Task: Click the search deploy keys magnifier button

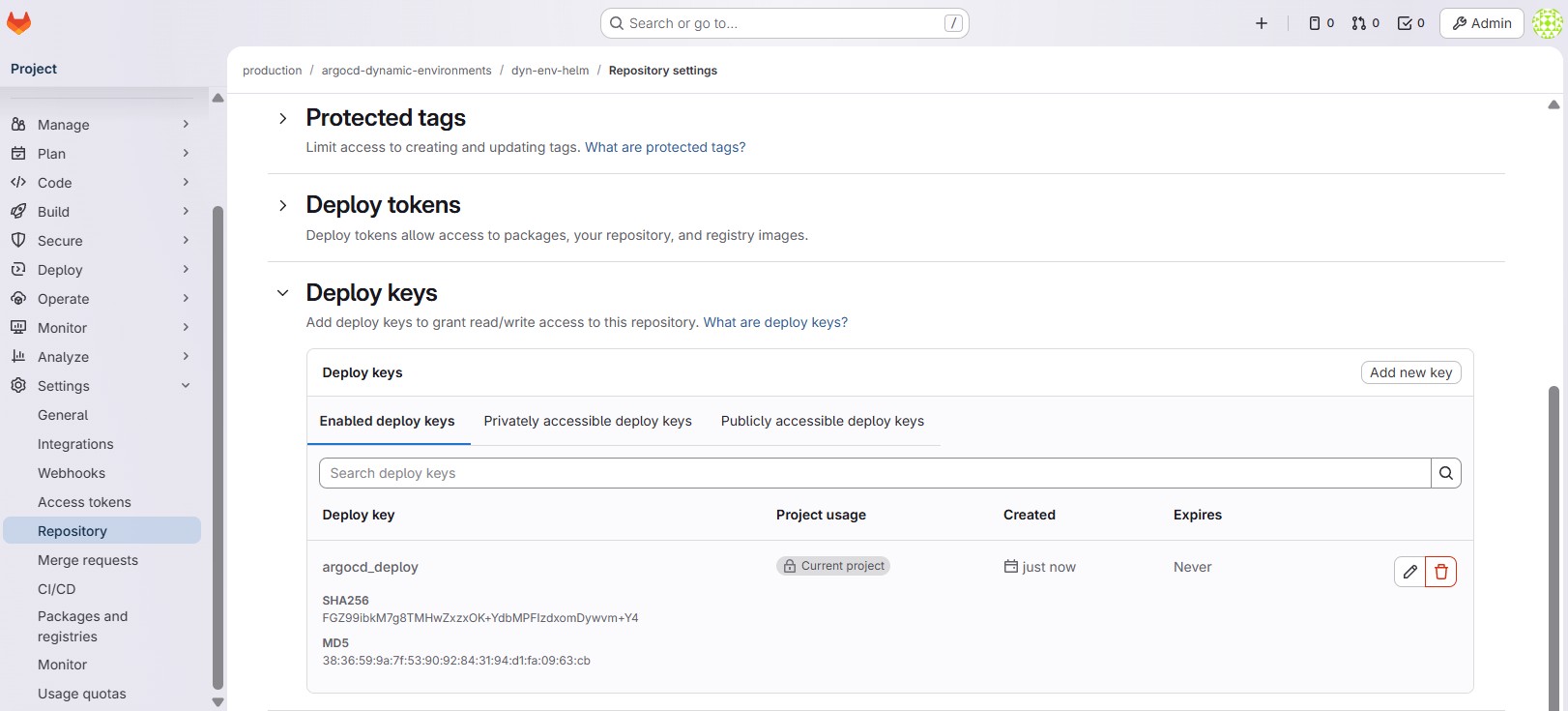Action: coord(1445,473)
